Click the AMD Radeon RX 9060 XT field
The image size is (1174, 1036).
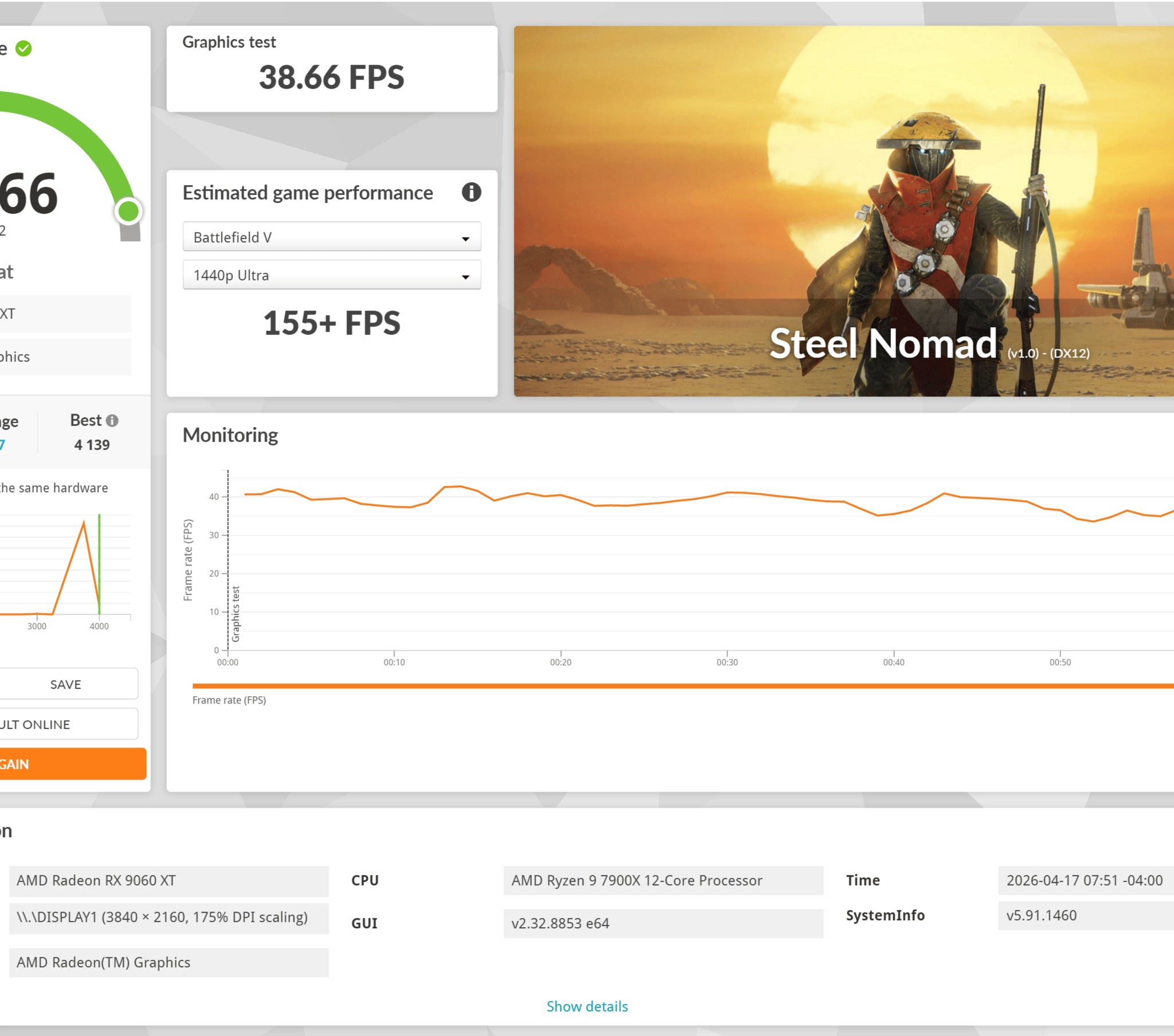point(169,881)
